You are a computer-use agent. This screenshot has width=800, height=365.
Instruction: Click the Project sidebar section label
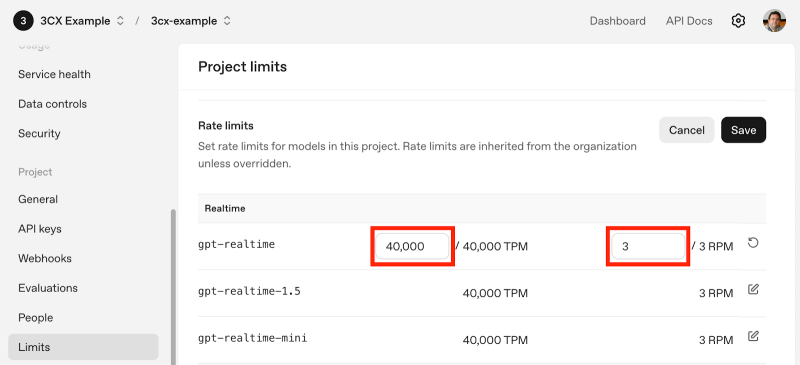[35, 172]
